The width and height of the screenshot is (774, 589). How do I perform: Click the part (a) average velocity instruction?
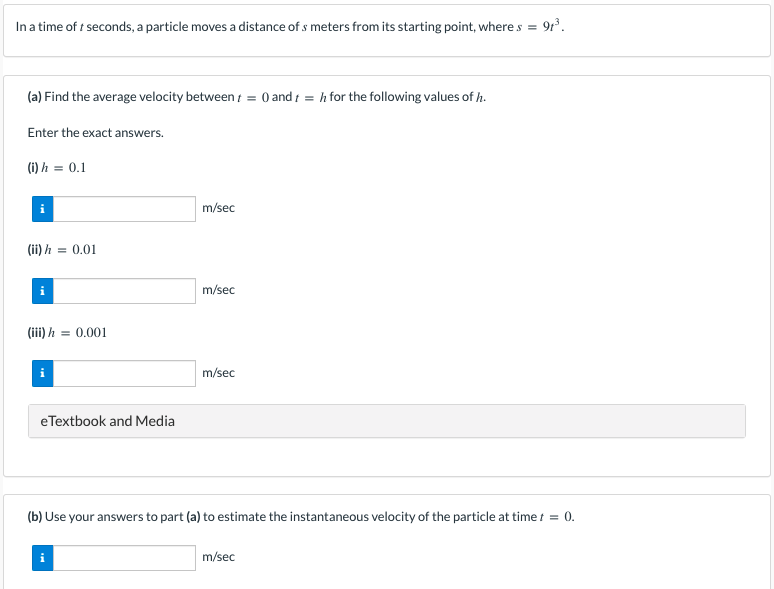pos(257,97)
